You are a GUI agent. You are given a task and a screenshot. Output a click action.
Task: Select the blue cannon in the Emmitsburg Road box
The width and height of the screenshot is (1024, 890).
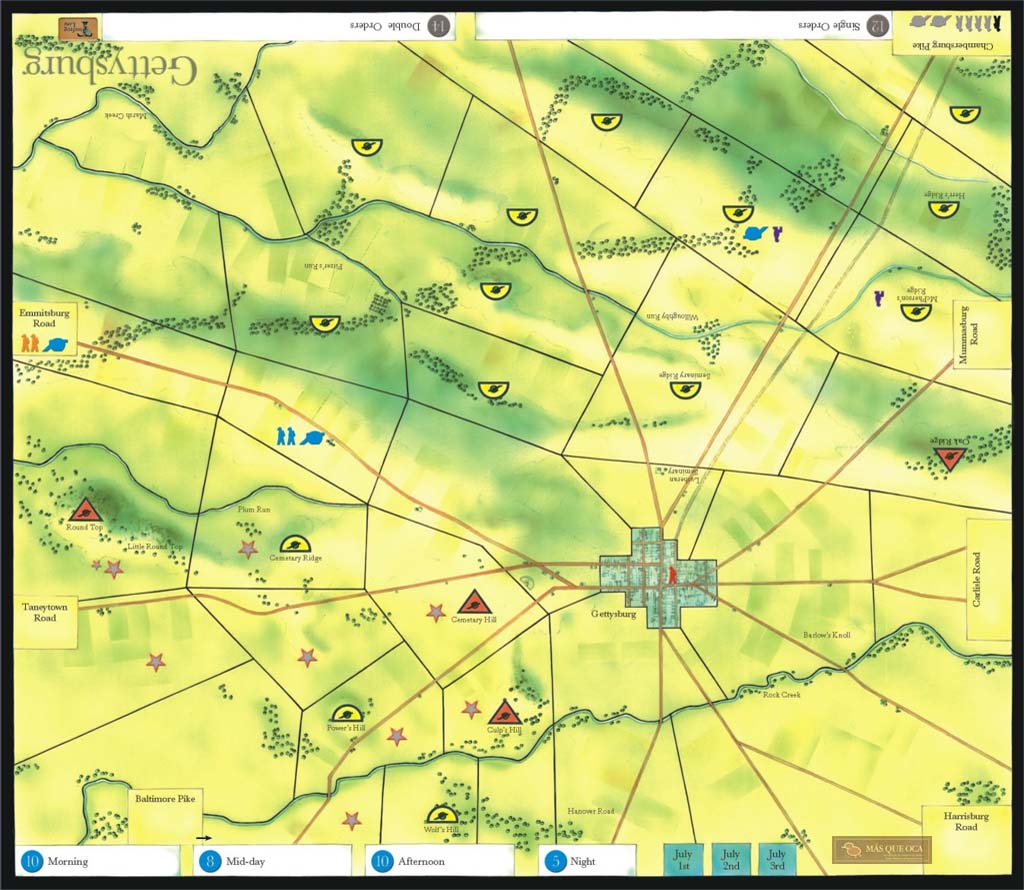click(x=56, y=344)
